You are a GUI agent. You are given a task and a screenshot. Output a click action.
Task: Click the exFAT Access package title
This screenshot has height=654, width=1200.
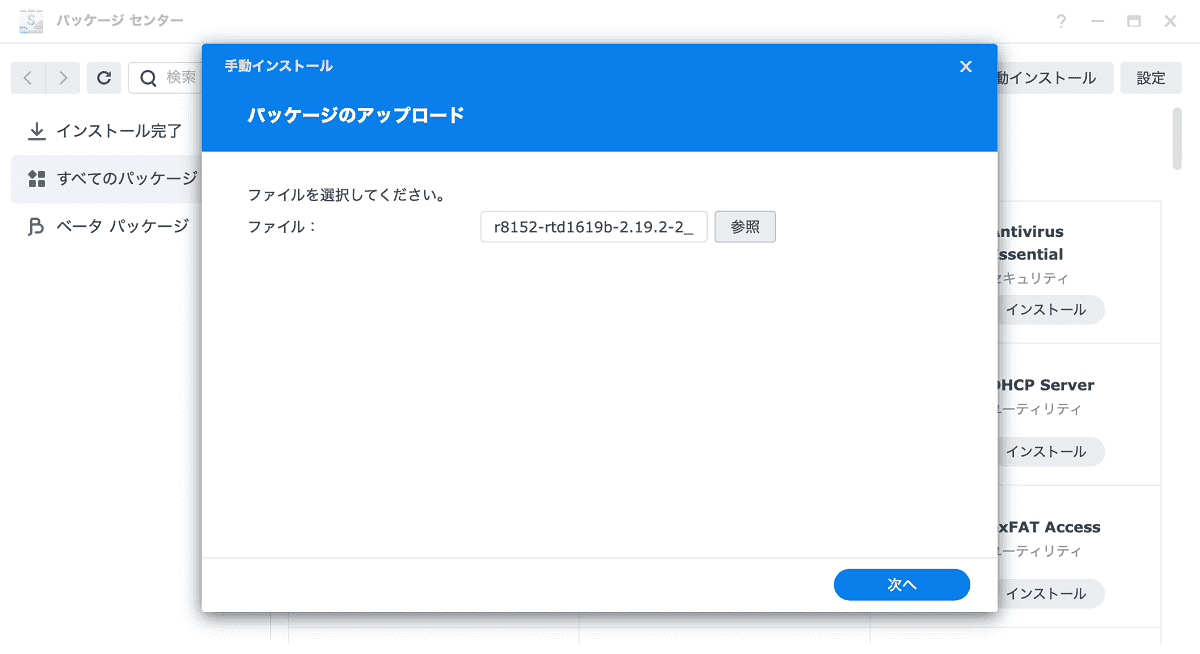pos(1049,527)
